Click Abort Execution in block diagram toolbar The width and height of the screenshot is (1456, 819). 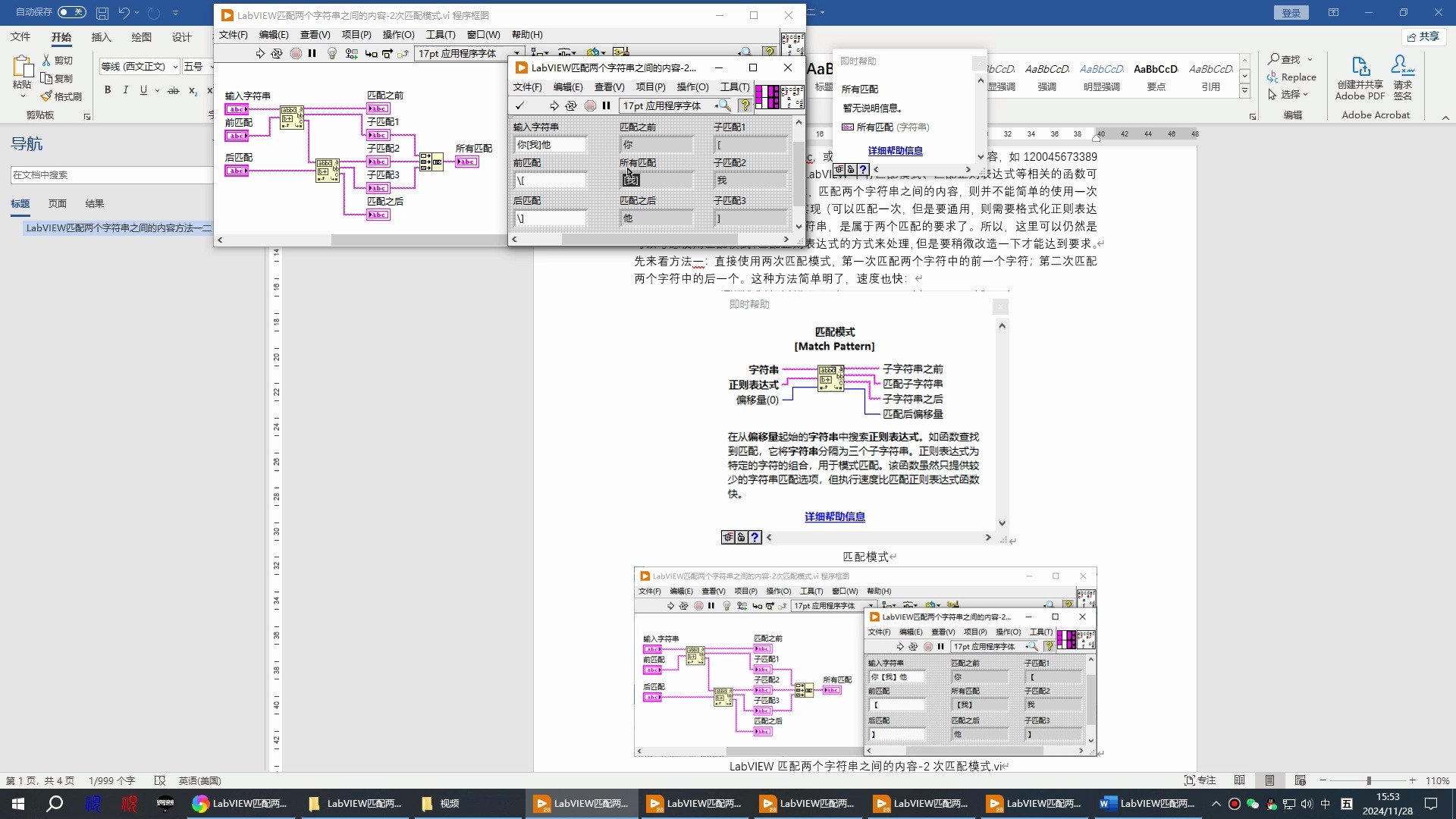(x=296, y=53)
